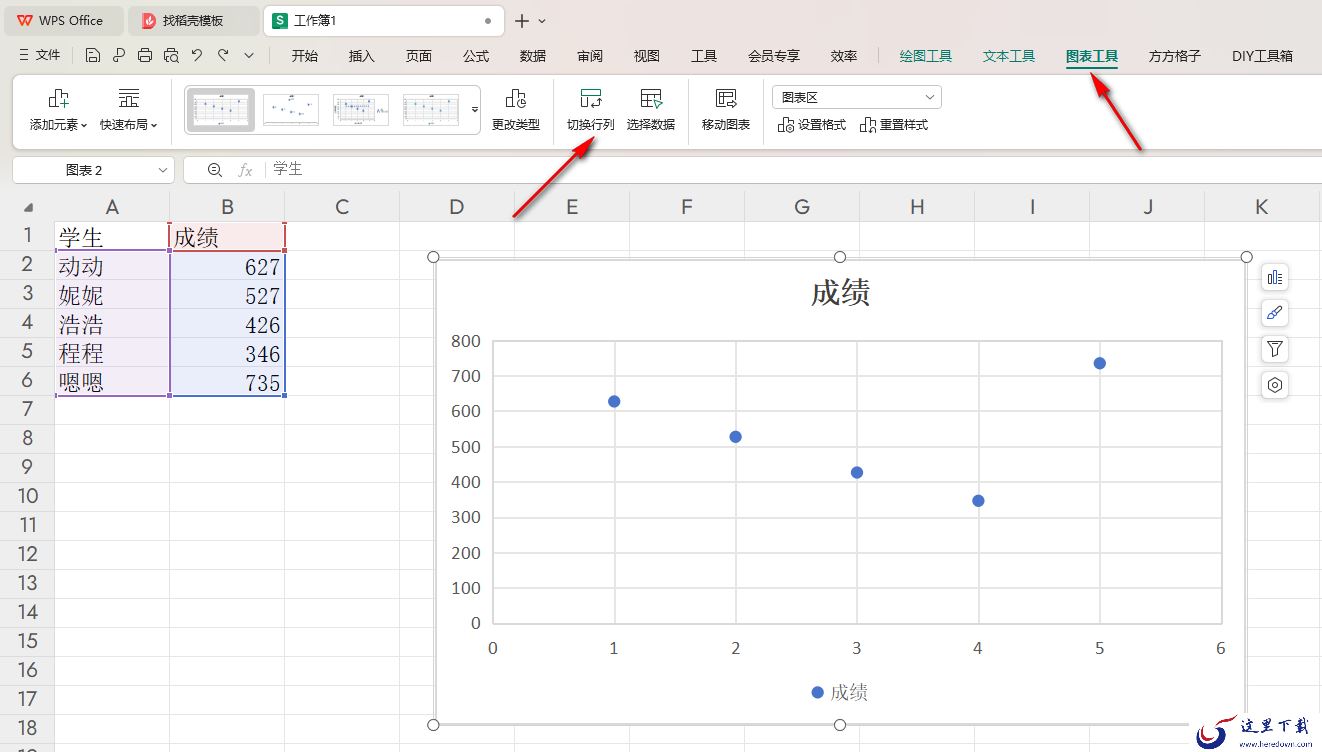Open the 工具 ribbon tab
Viewport: 1322px width, 752px height.
[x=704, y=56]
